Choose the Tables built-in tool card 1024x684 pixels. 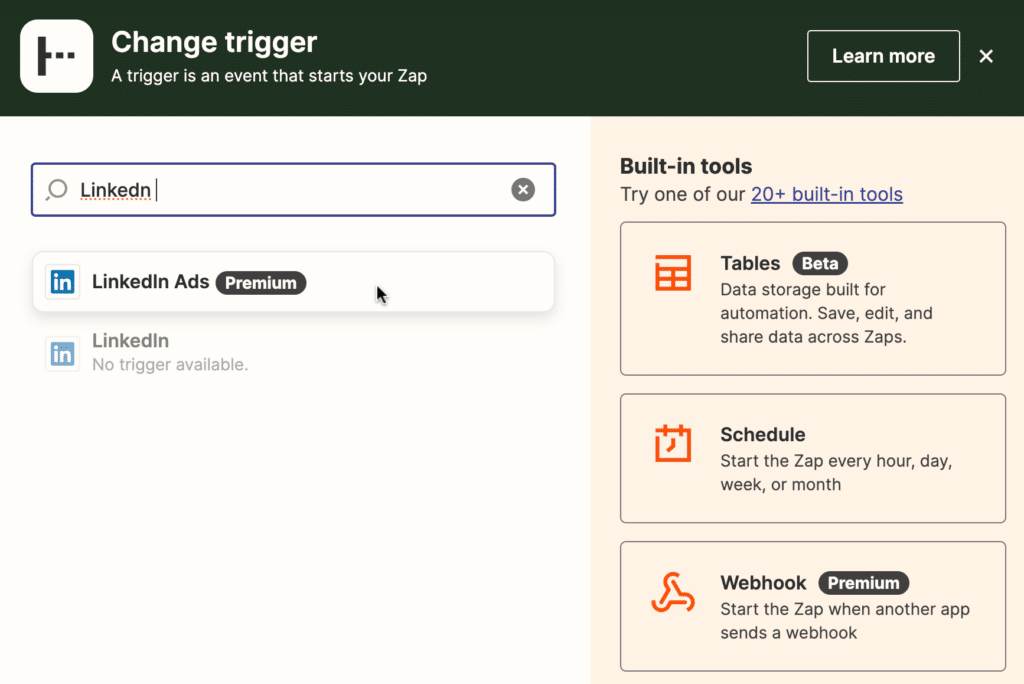tap(812, 299)
